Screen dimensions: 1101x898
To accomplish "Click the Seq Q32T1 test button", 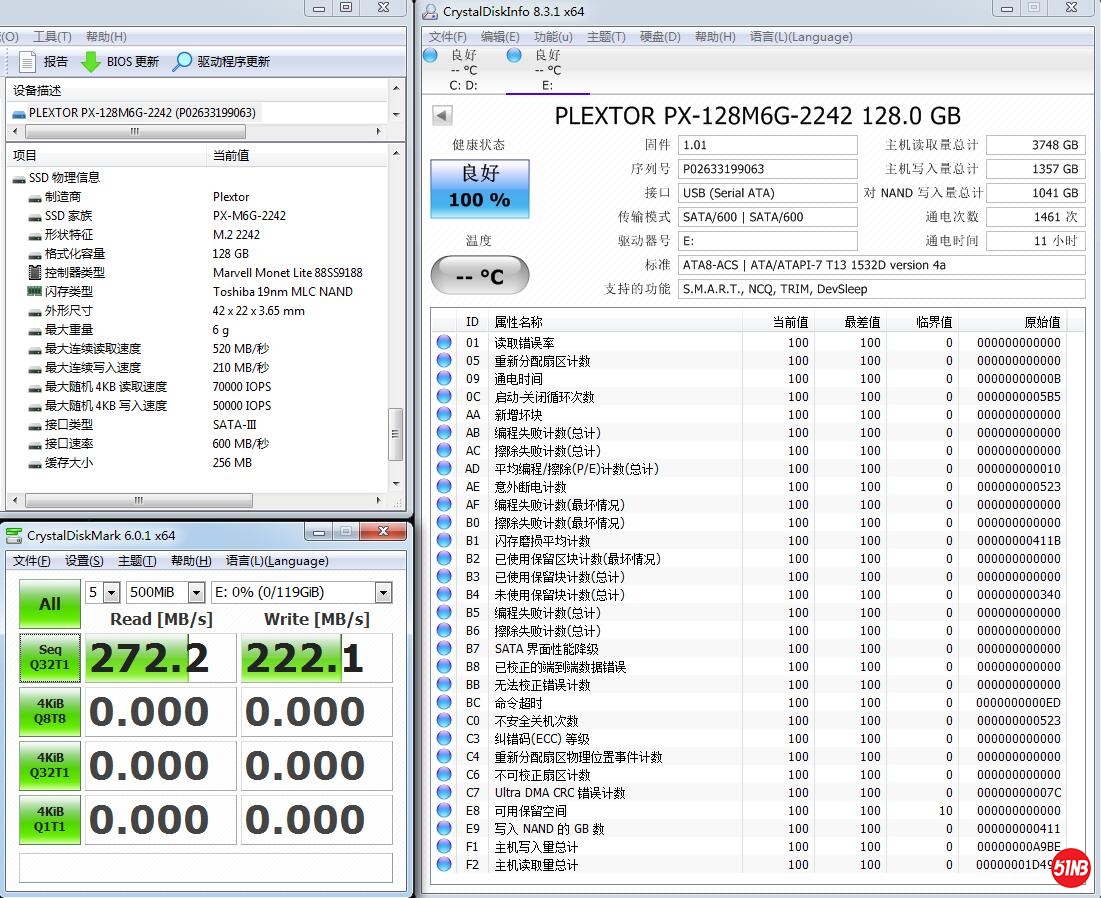I will [x=50, y=658].
